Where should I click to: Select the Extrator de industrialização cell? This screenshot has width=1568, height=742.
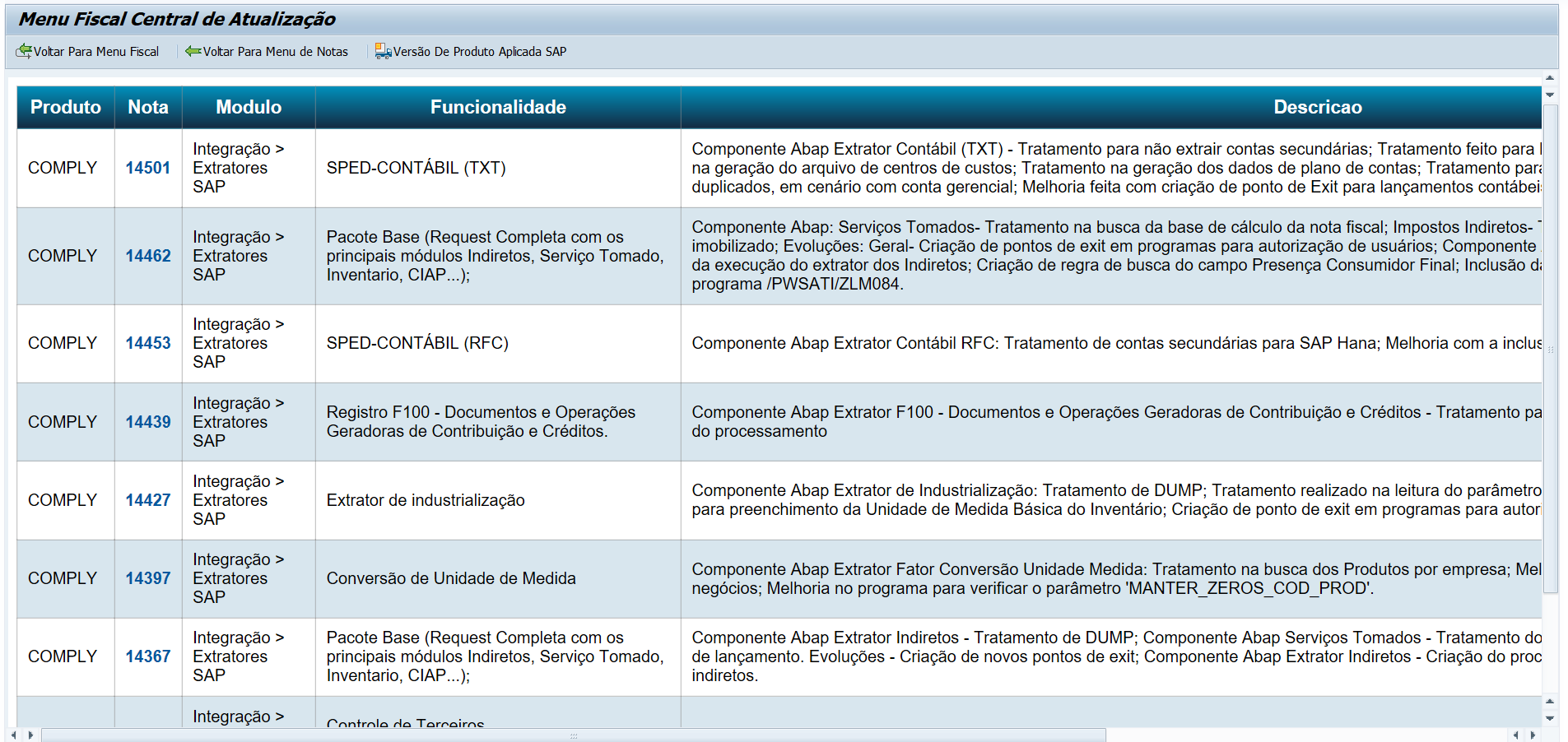(x=498, y=500)
